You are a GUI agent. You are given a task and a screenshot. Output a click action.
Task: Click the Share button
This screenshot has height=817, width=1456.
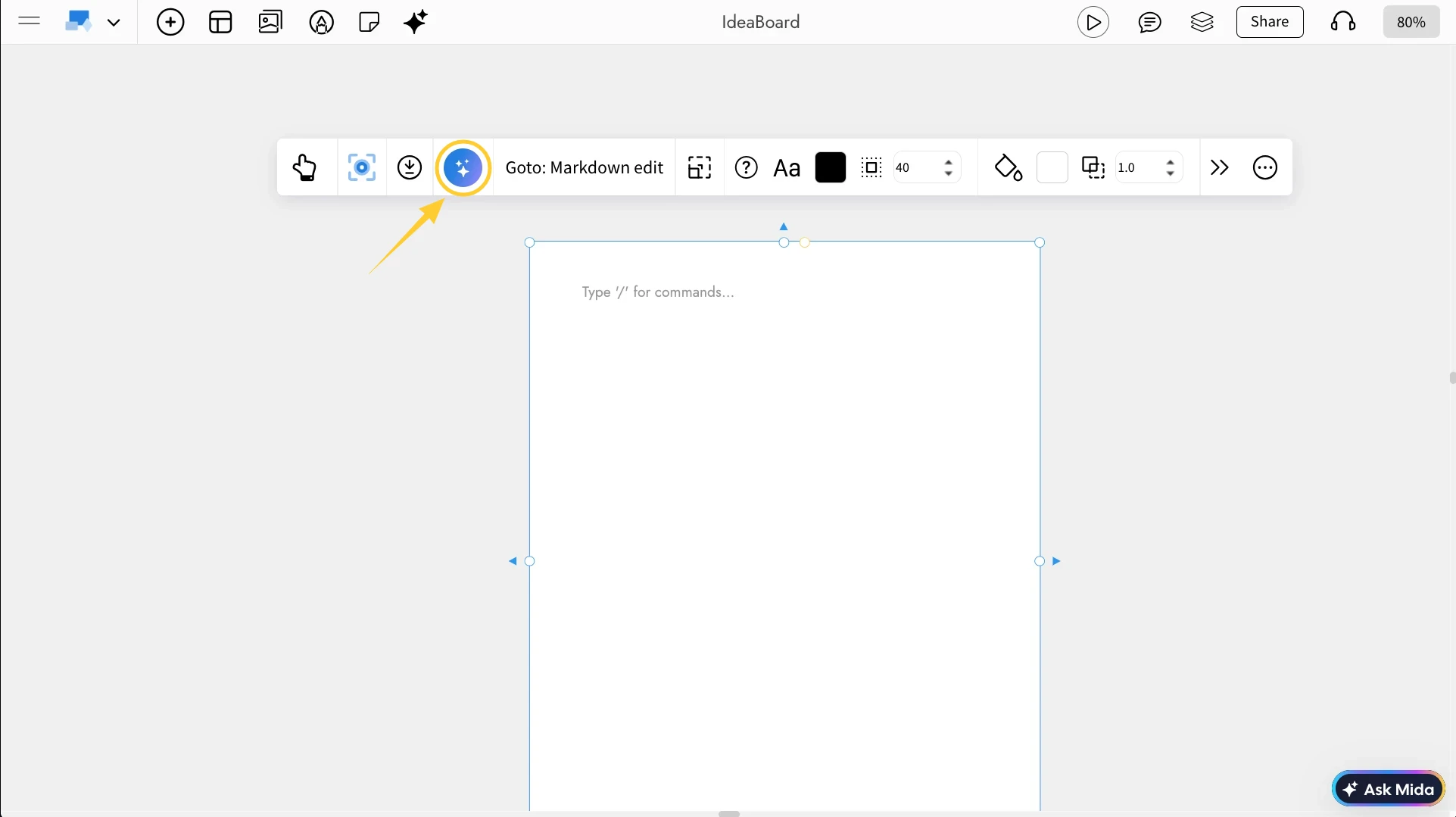(1269, 21)
